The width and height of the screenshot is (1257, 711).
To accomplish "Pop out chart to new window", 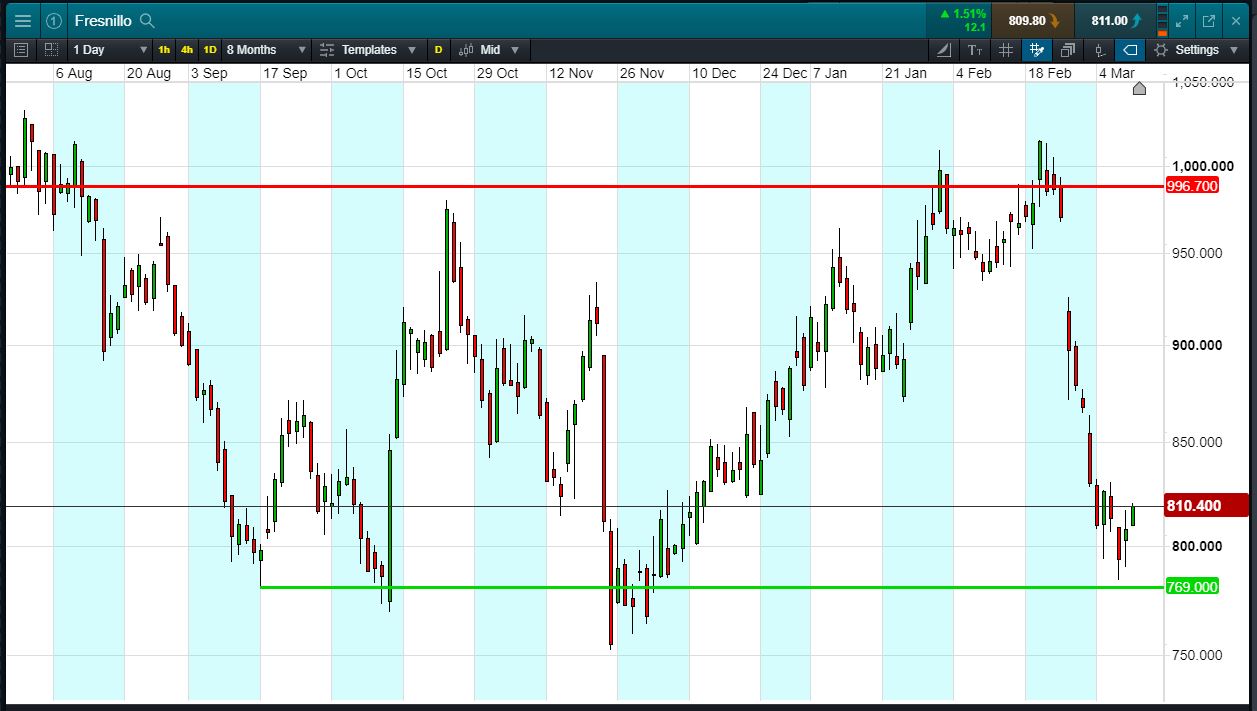I will 1209,20.
